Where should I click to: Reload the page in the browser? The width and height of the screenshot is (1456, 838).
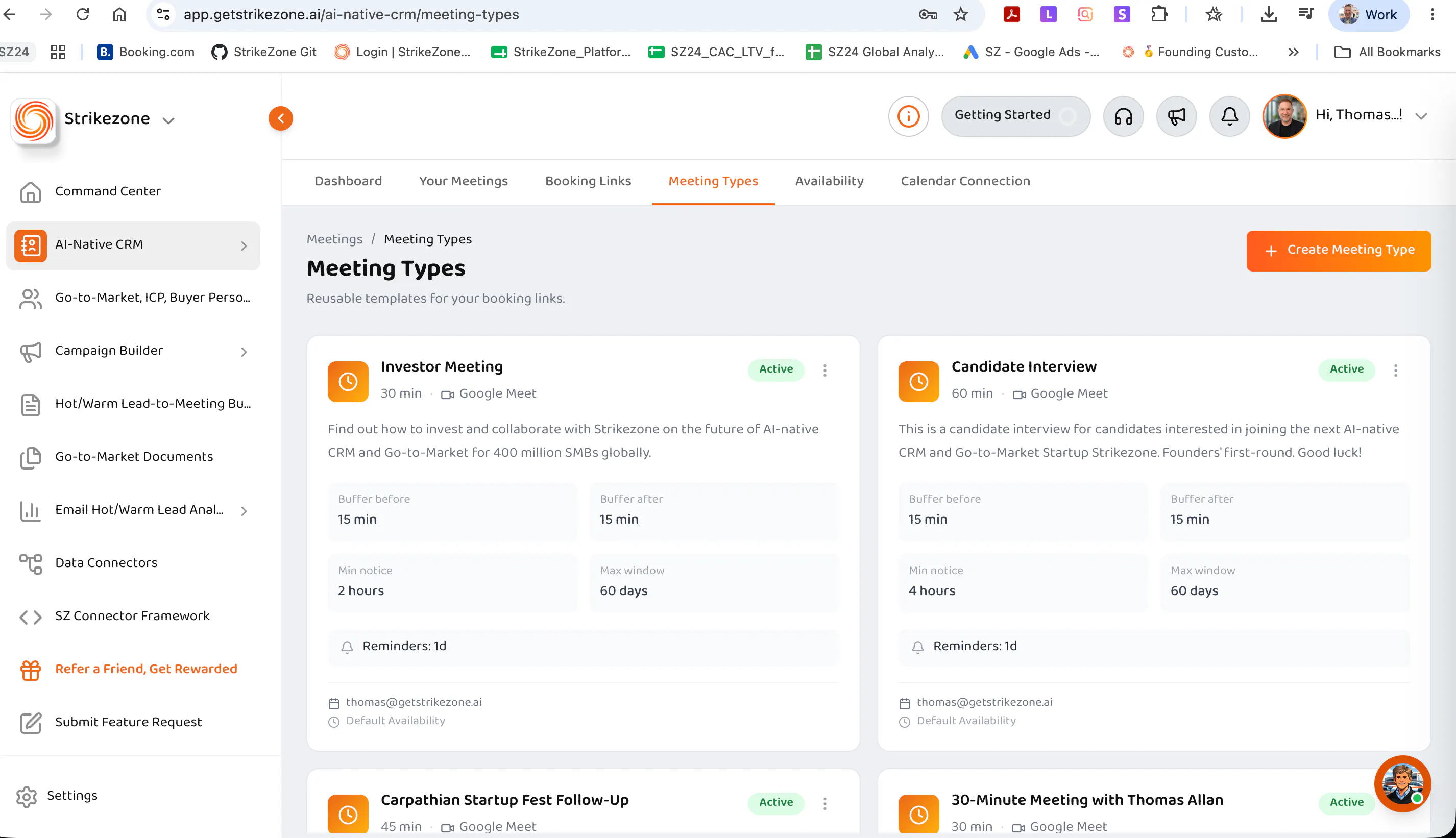(82, 14)
